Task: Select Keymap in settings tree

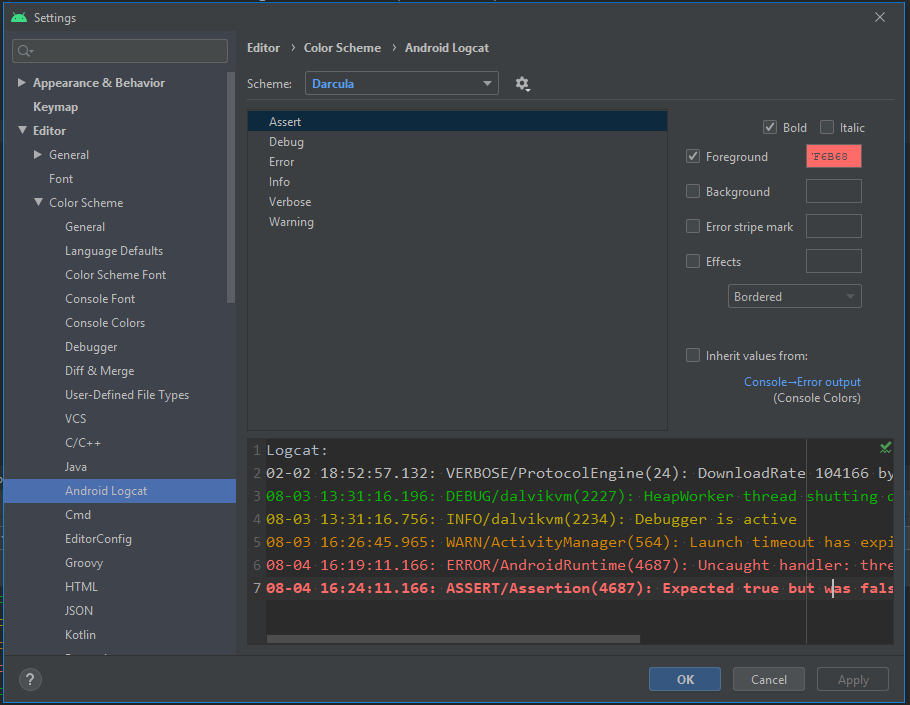Action: [55, 107]
